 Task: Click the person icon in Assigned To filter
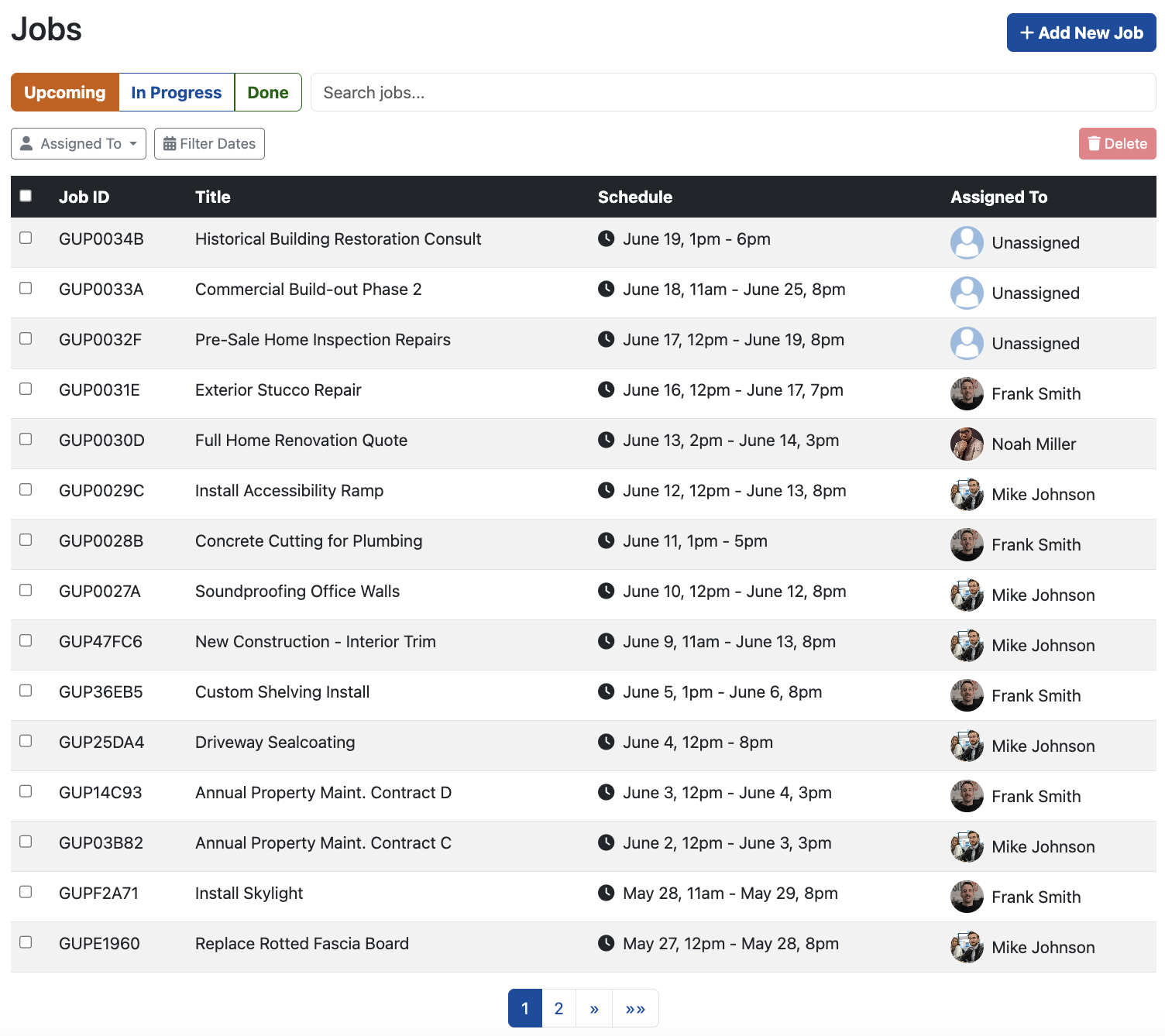(27, 143)
